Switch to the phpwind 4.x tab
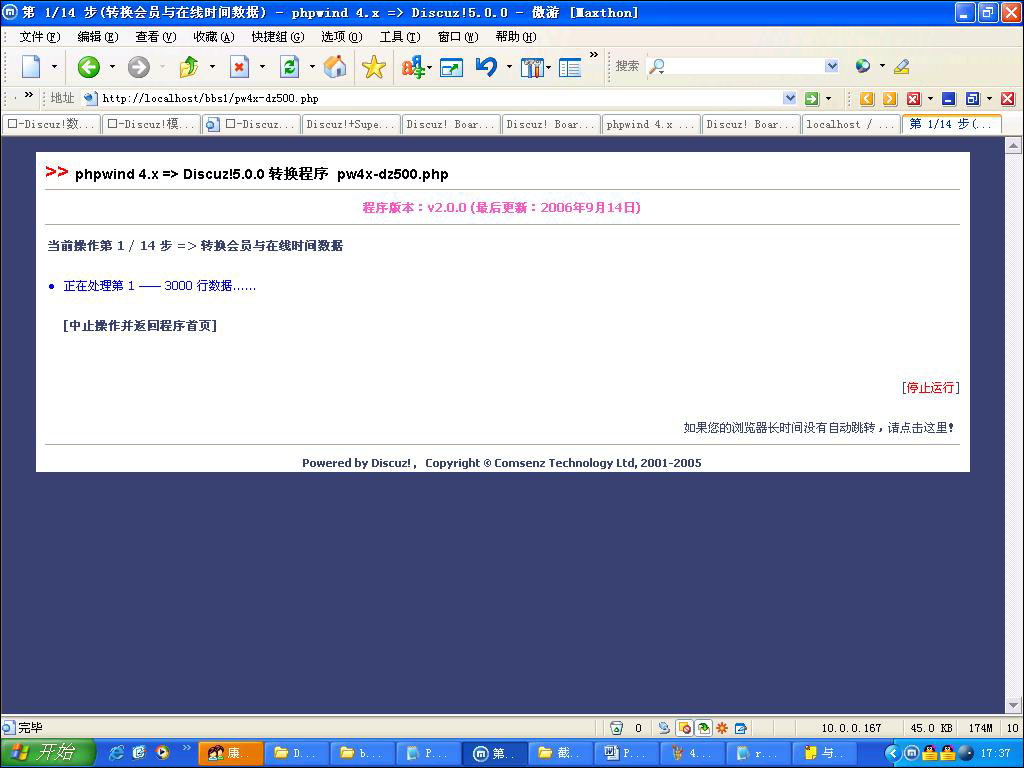 [650, 124]
